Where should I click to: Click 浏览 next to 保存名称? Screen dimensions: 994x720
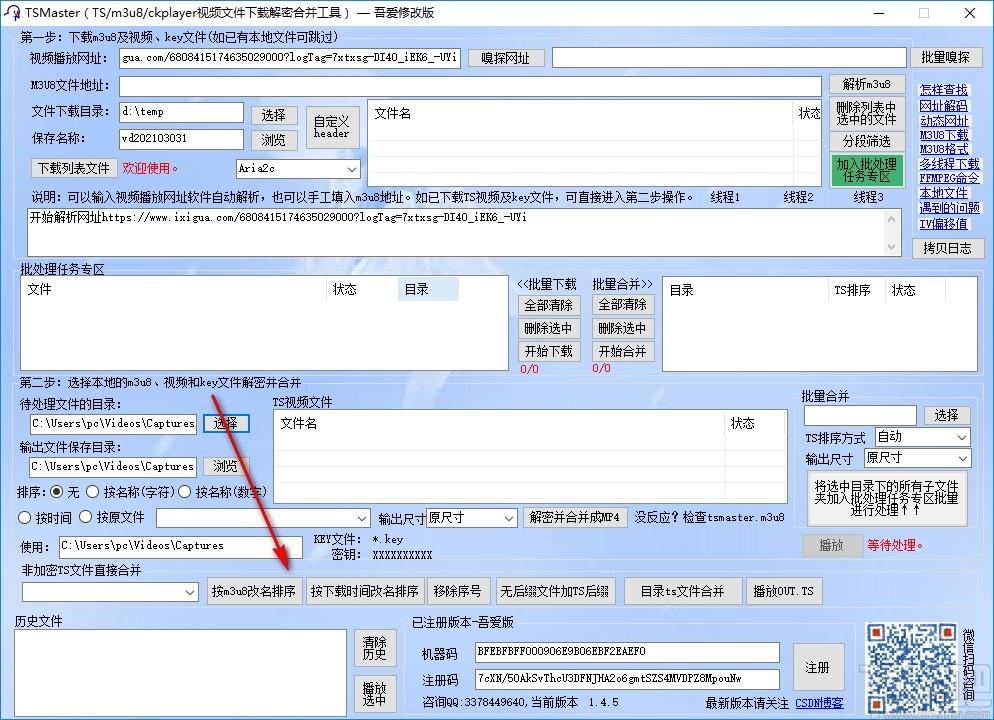coord(273,139)
